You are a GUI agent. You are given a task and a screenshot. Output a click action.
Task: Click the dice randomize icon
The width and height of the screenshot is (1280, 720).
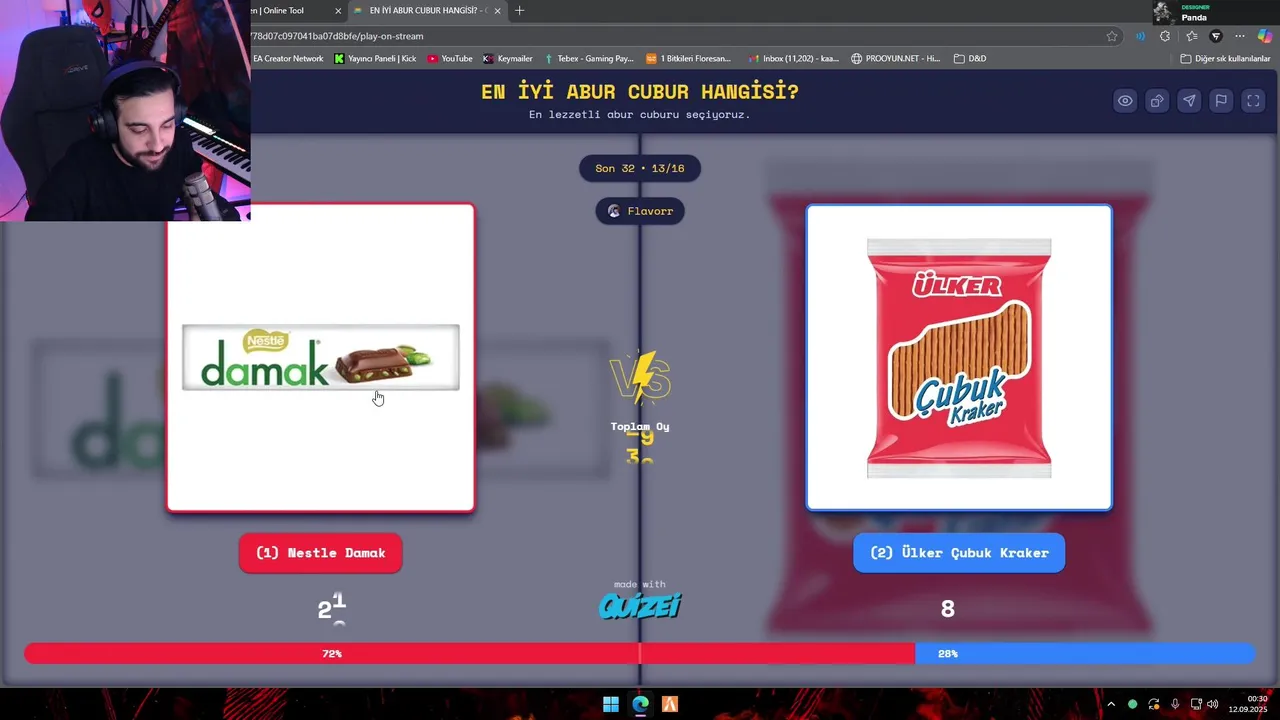1157,101
